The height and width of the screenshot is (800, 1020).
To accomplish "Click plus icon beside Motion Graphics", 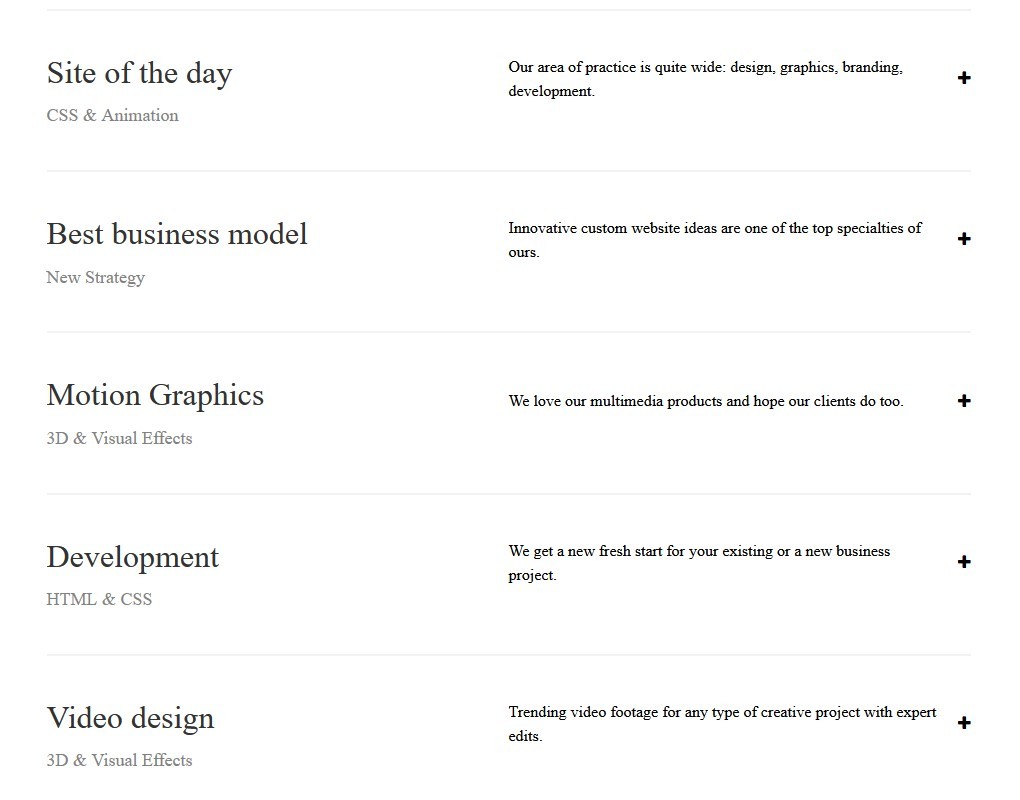I will (963, 401).
